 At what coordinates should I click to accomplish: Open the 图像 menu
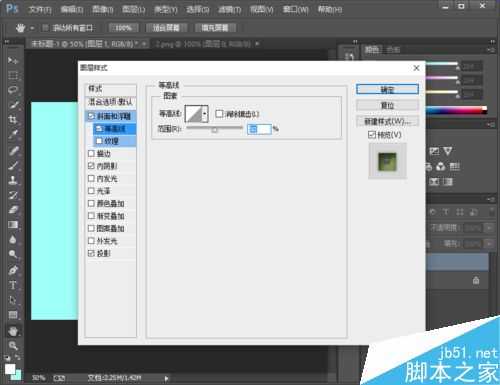103,9
